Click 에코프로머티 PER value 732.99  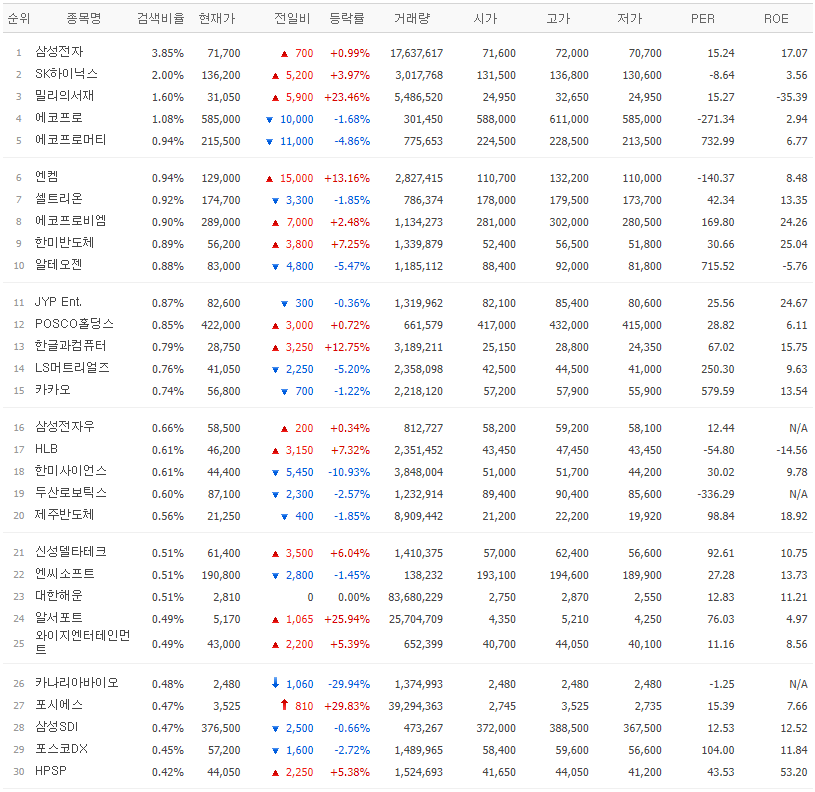pos(718,141)
